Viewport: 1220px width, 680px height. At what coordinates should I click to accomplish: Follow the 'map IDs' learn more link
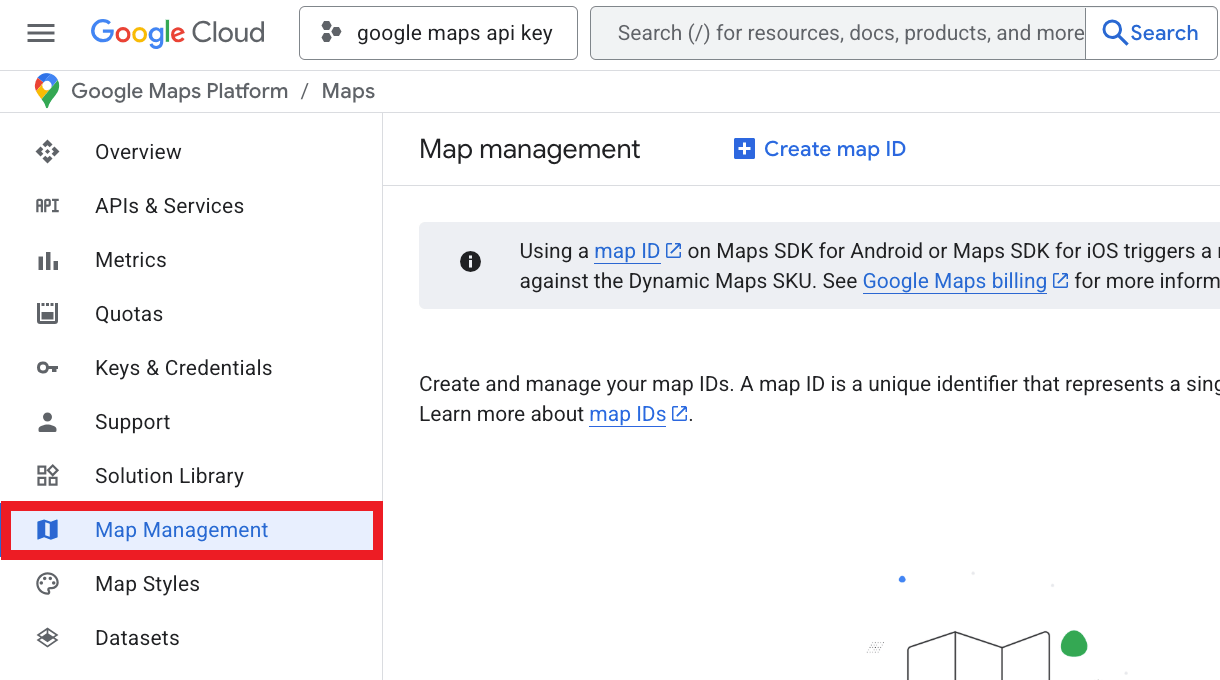coord(627,414)
